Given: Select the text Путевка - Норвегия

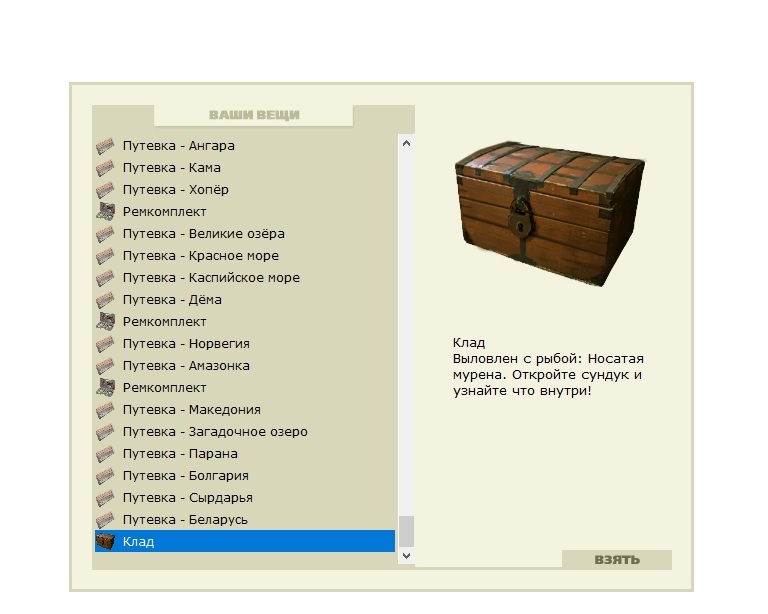Looking at the screenshot, I should click(x=186, y=344).
